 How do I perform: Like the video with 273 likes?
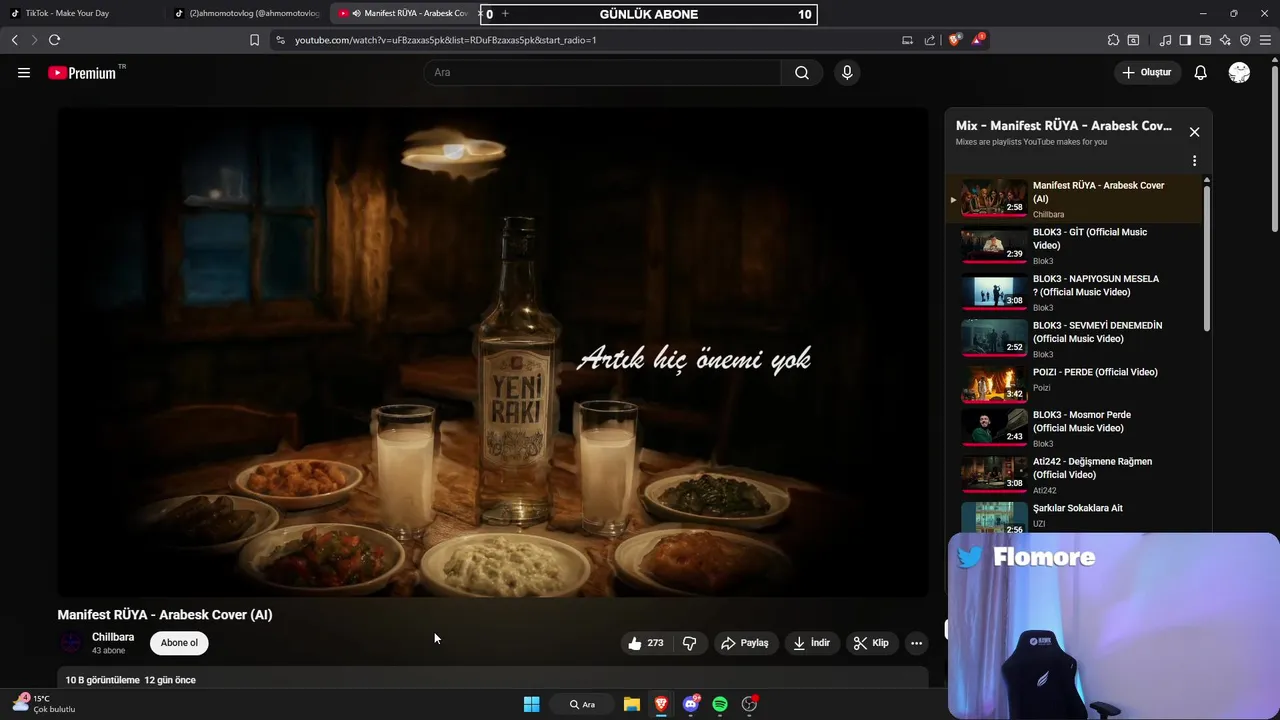[x=646, y=643]
